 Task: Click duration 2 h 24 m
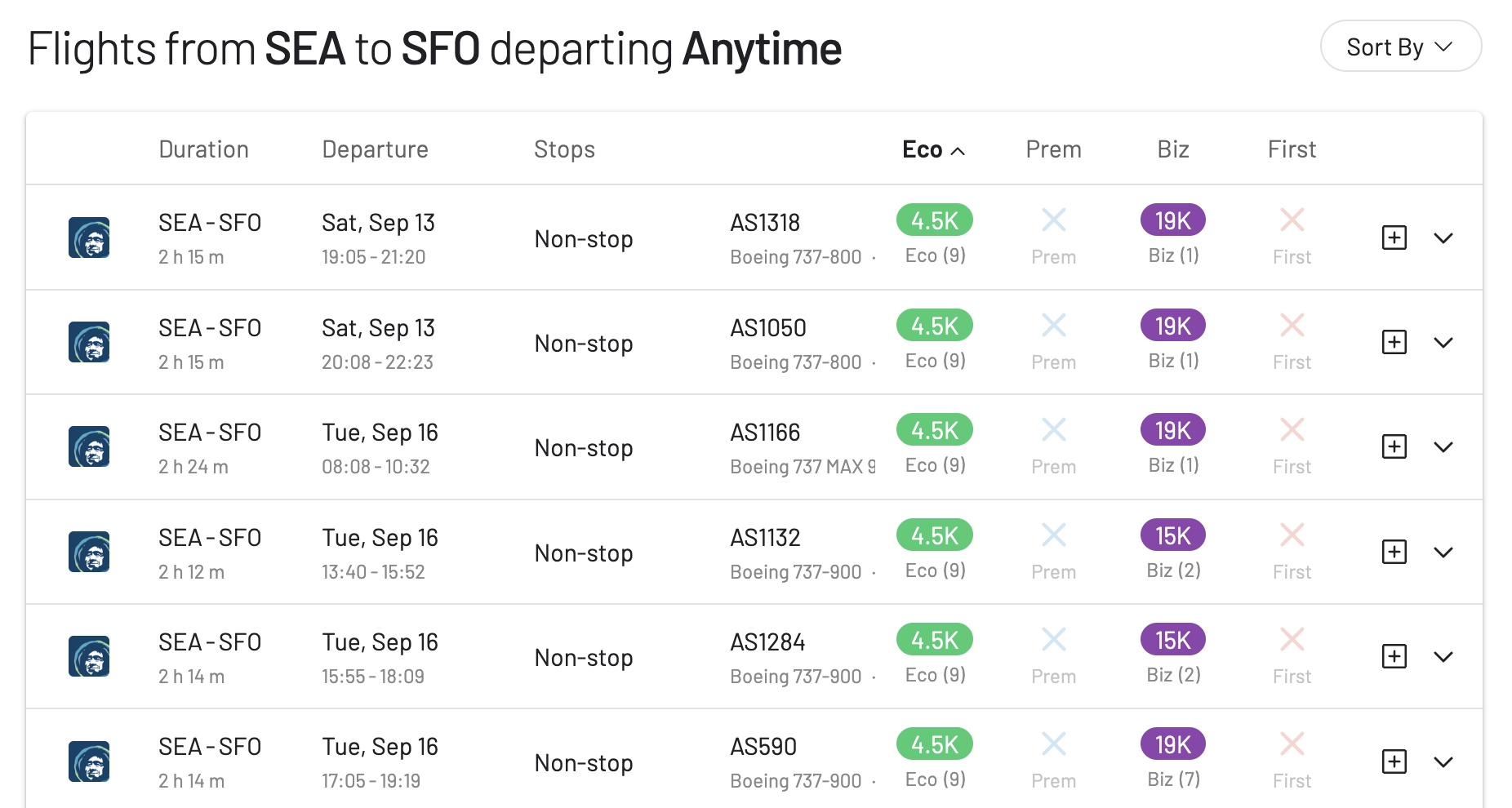click(x=193, y=467)
